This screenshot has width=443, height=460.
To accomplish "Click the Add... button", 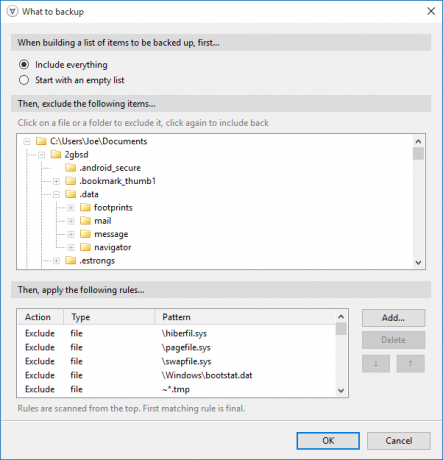I will (393, 318).
